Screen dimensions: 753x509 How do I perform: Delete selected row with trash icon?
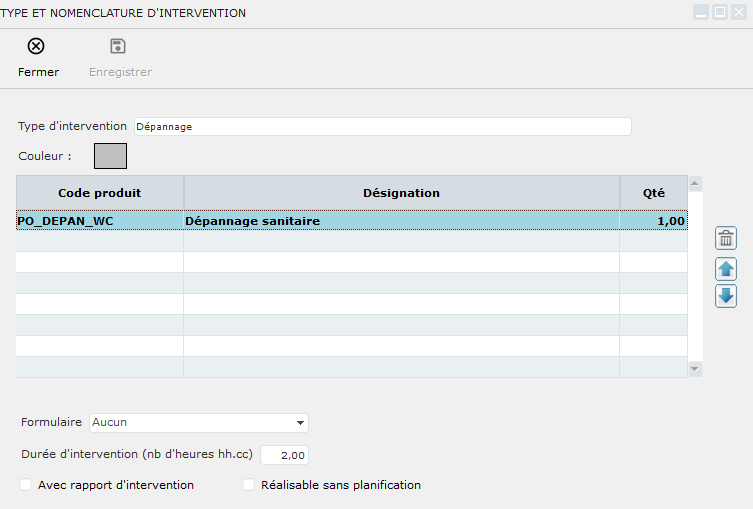727,238
